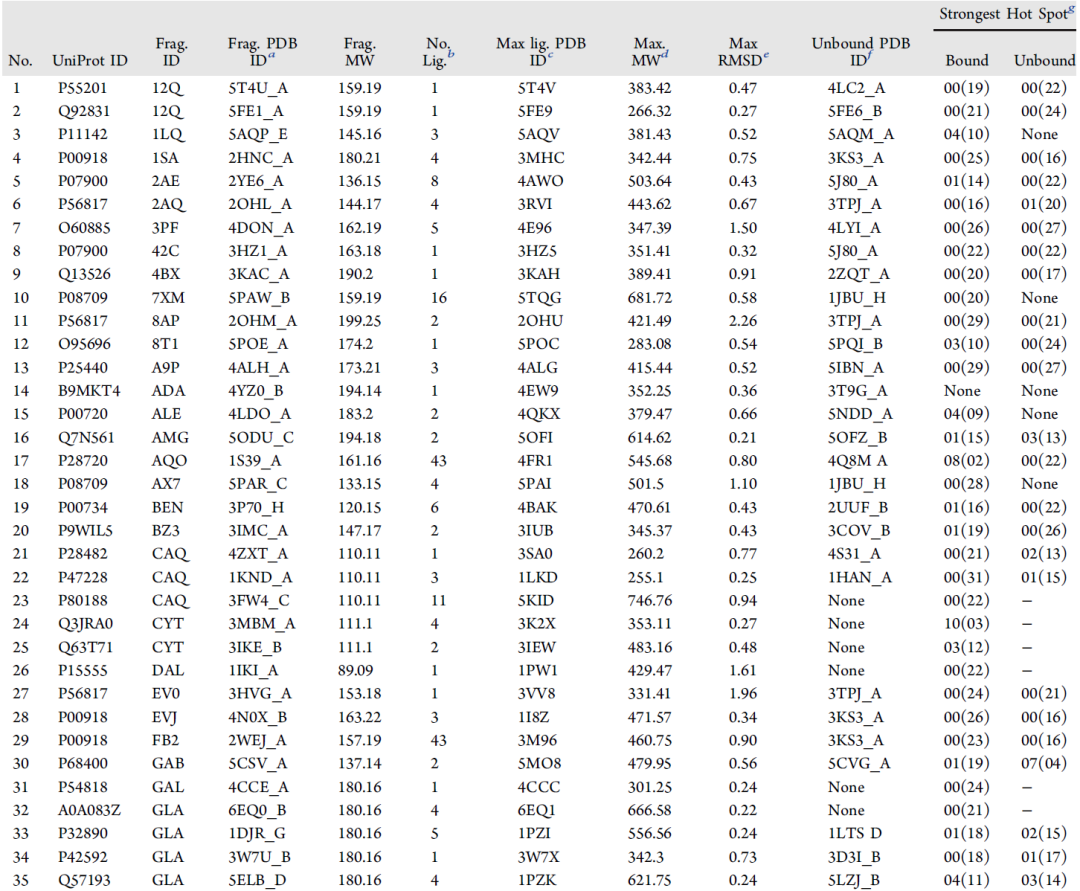Viewport: 1080px width, 891px height.
Task: Click unbound hot spot value '03(13)'
Action: (1043, 438)
